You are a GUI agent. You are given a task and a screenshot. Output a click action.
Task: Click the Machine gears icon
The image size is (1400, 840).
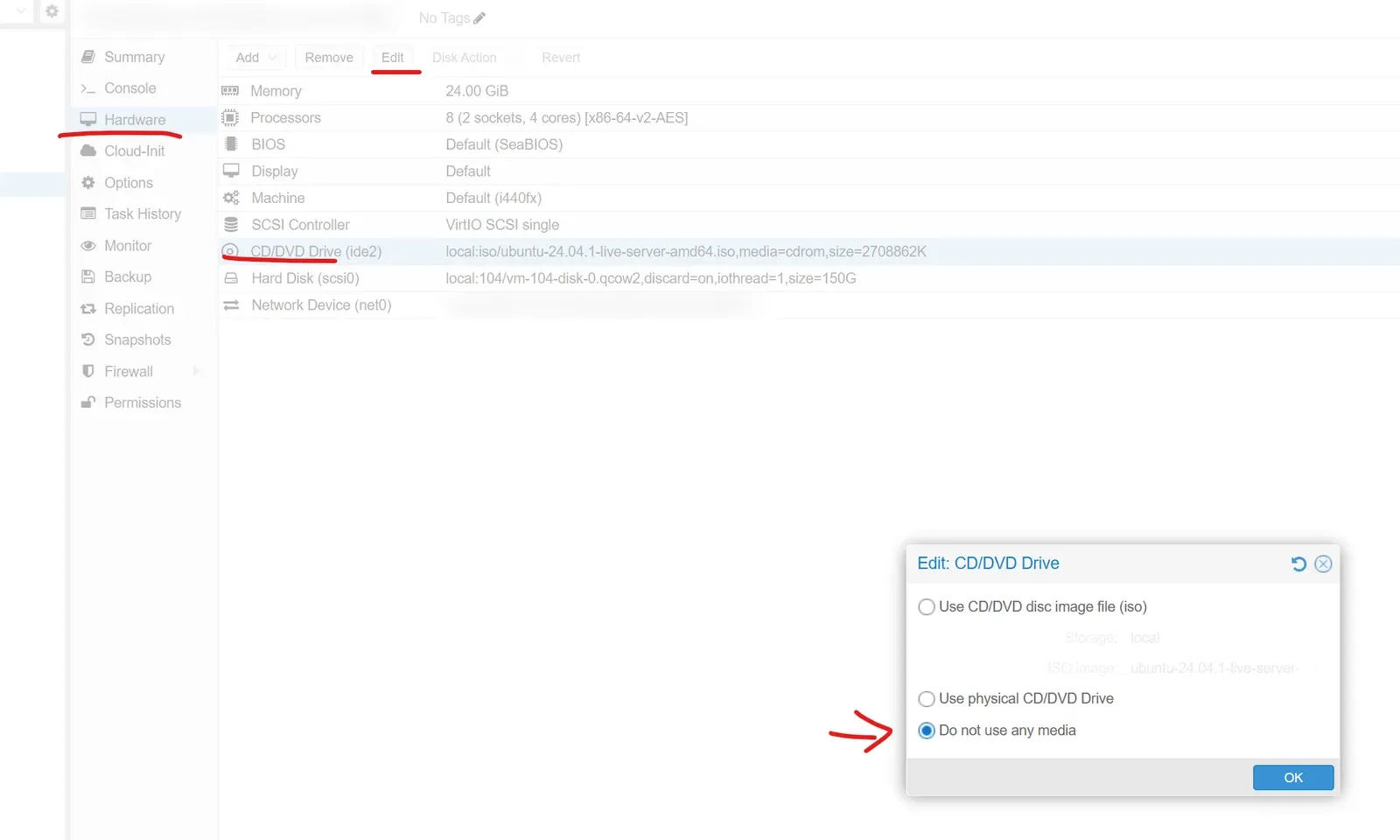(x=231, y=198)
